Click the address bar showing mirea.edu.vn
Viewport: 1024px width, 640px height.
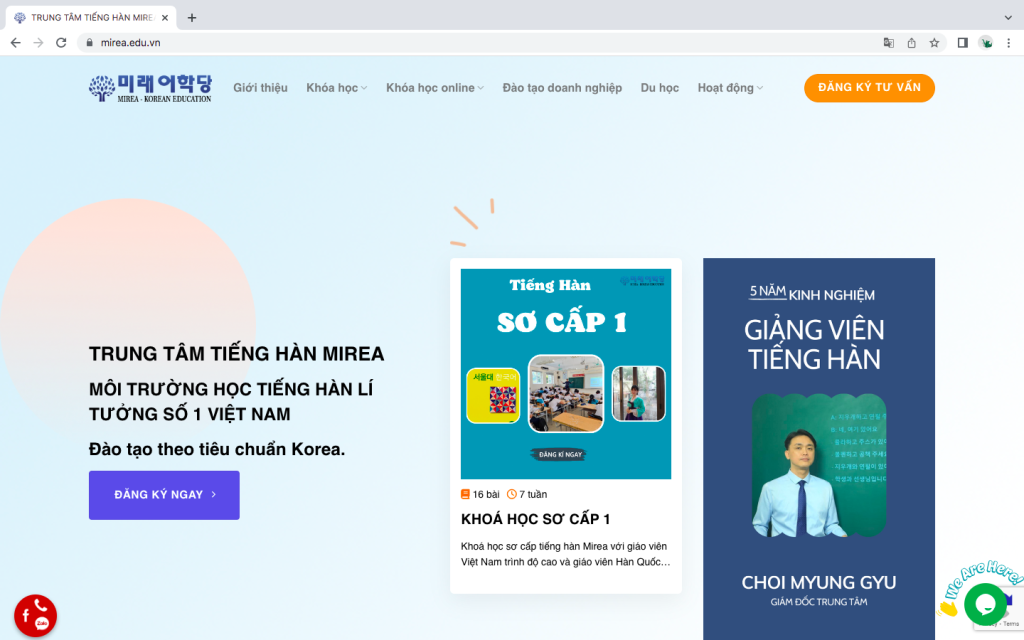click(483, 42)
